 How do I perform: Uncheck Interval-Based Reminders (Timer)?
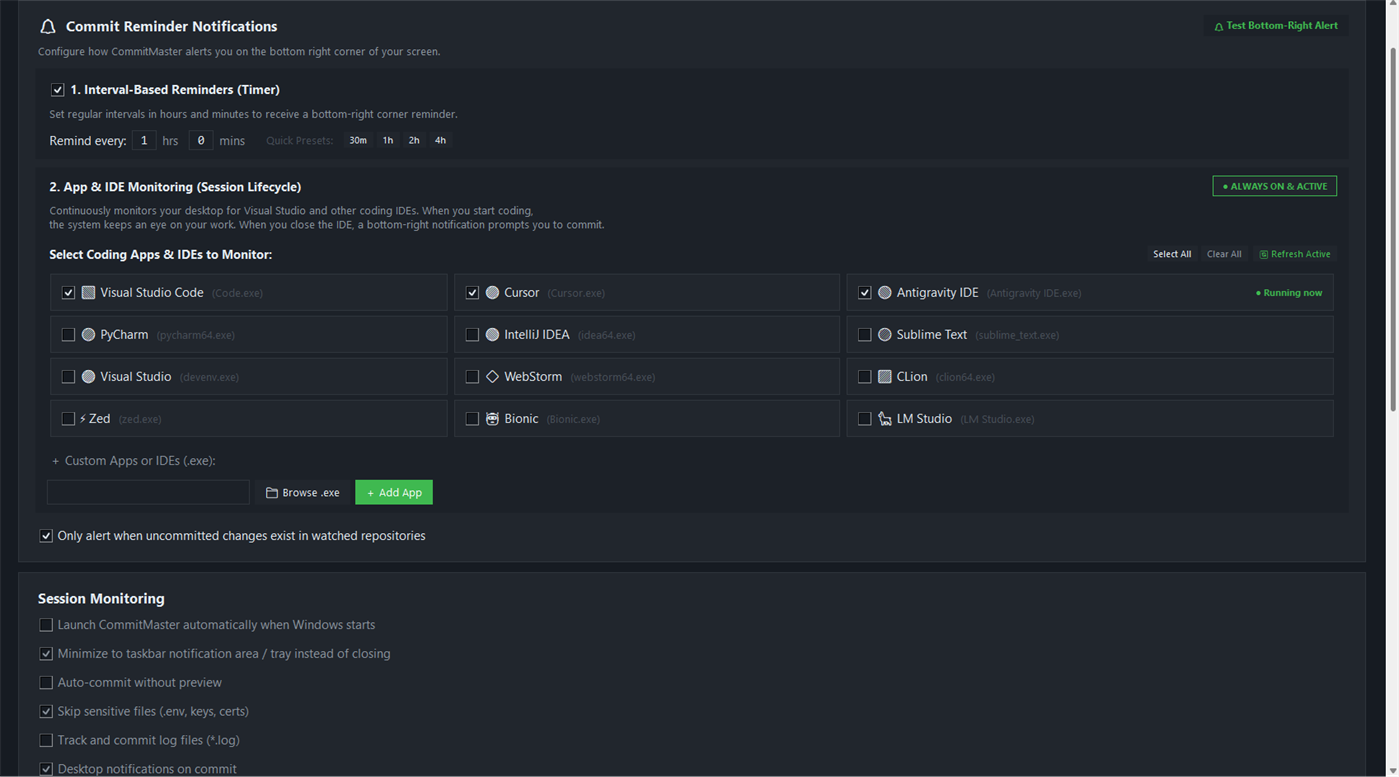coord(58,90)
